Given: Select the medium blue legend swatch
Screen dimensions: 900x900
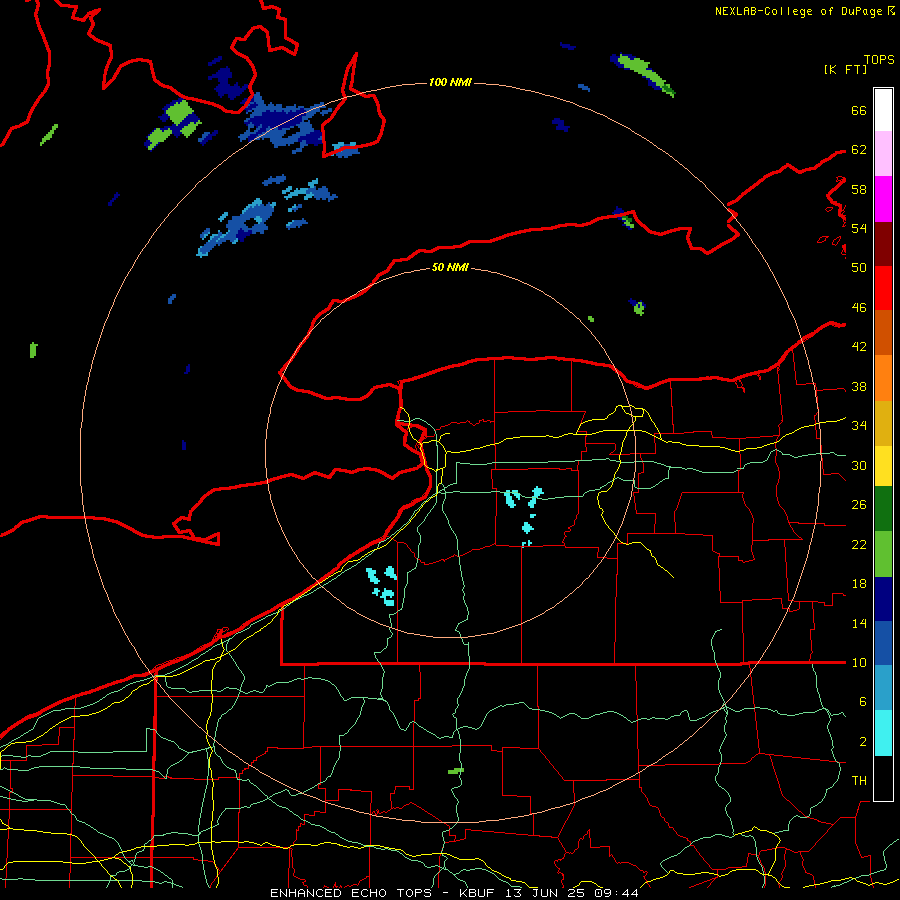Looking at the screenshot, I should (883, 643).
